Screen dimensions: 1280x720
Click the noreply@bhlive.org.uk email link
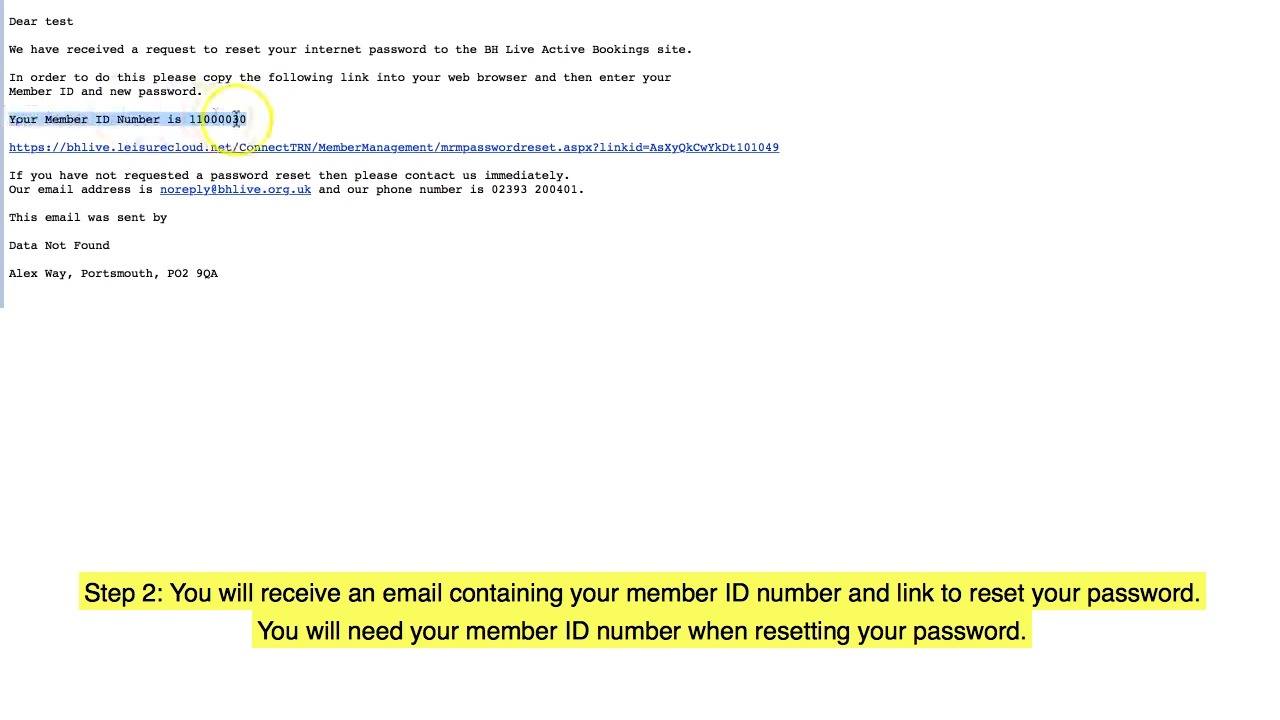pos(235,190)
